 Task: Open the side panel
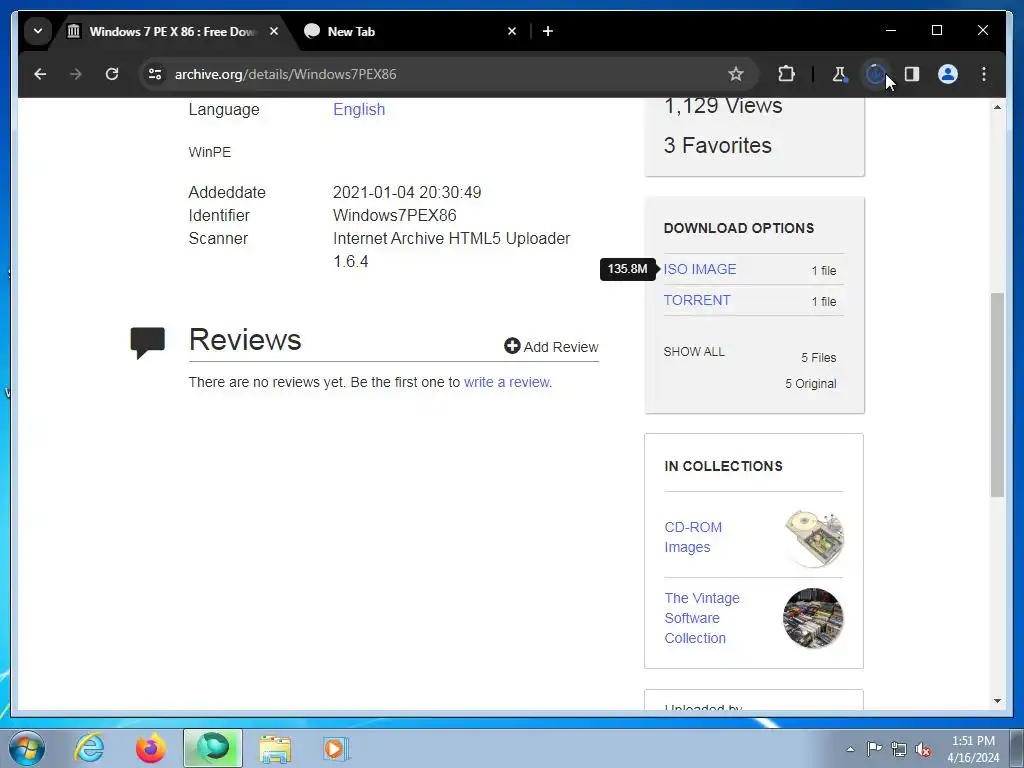(x=912, y=74)
